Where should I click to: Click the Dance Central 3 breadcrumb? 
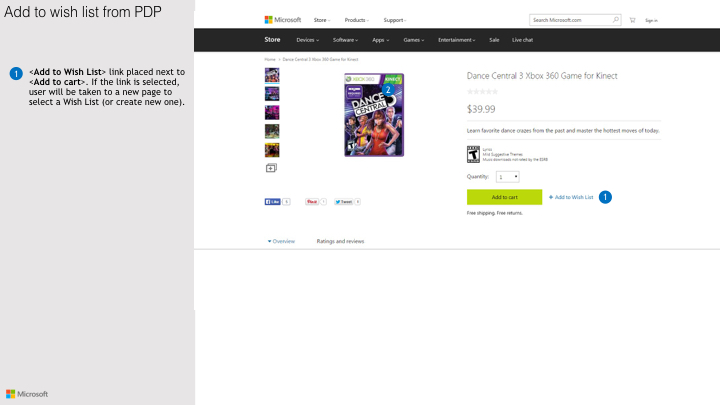pyautogui.click(x=321, y=59)
